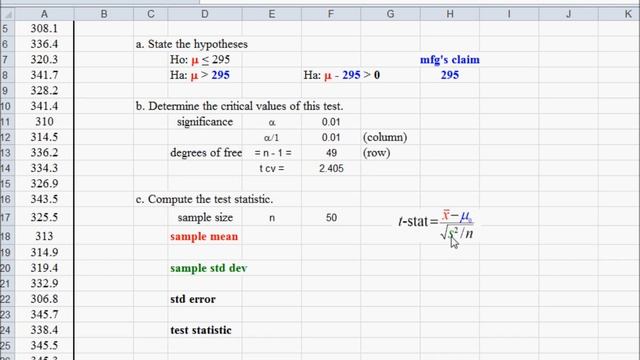Select column B header
This screenshot has height=360, width=640.
[x=104, y=14]
